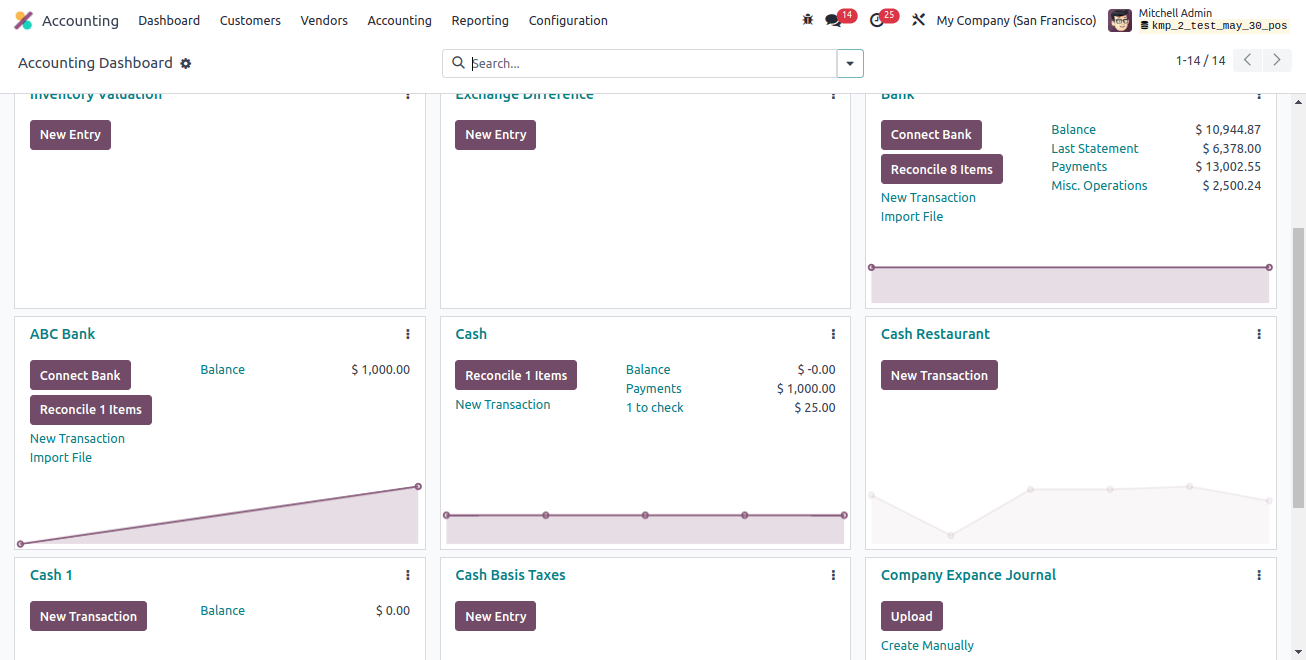Open the ABC Bank journal title

[x=62, y=334]
